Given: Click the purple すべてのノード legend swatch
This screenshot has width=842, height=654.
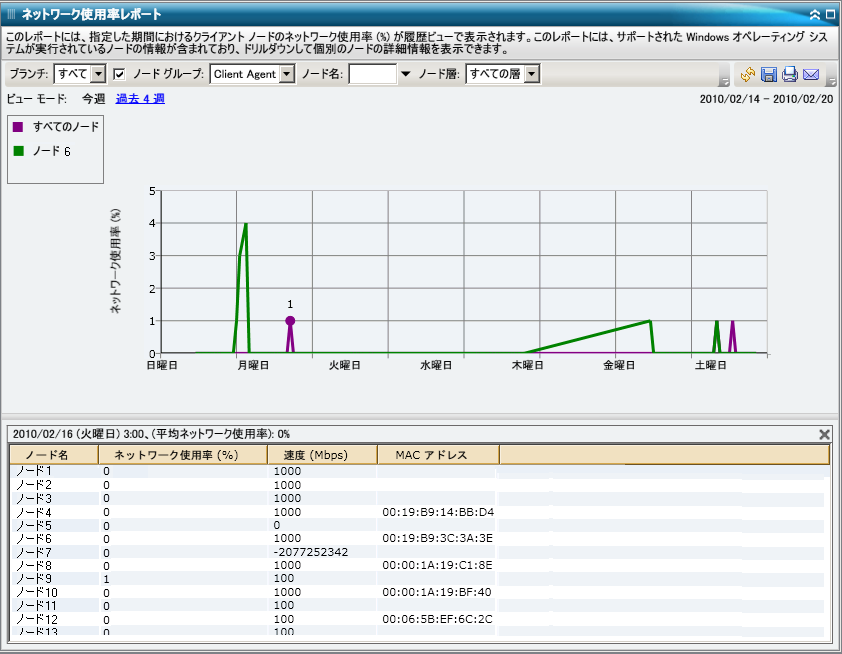Looking at the screenshot, I should pyautogui.click(x=18, y=127).
